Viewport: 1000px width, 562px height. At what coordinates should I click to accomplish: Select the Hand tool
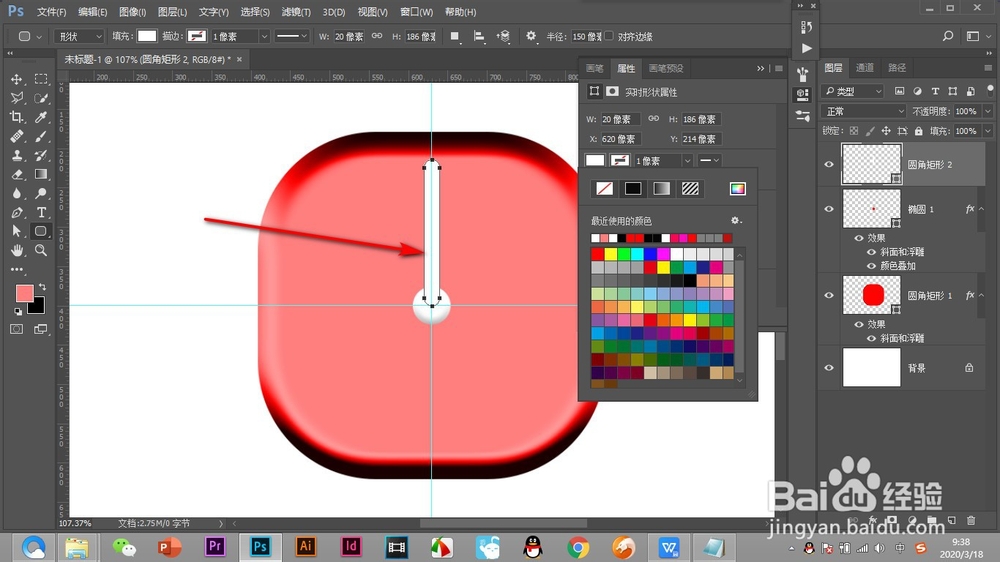click(17, 251)
